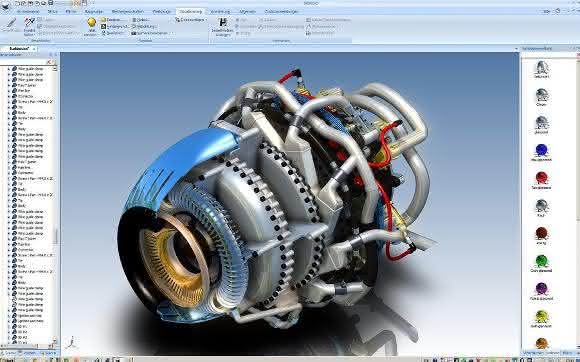
Task: Choose the topmost chrome sphere material
Action: pos(541,67)
